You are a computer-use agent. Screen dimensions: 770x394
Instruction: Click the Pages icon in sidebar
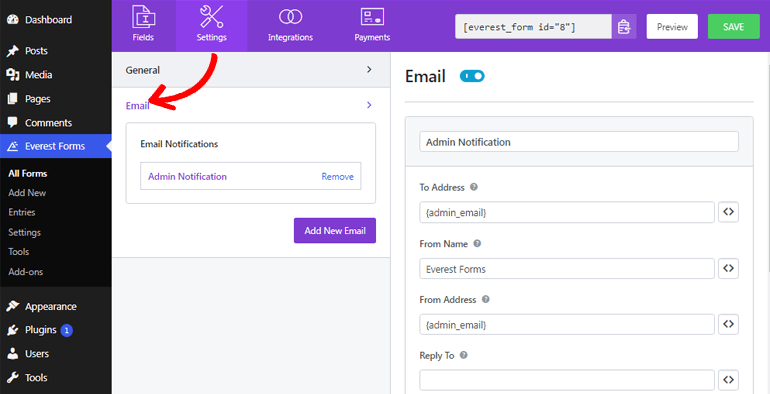click(13, 99)
